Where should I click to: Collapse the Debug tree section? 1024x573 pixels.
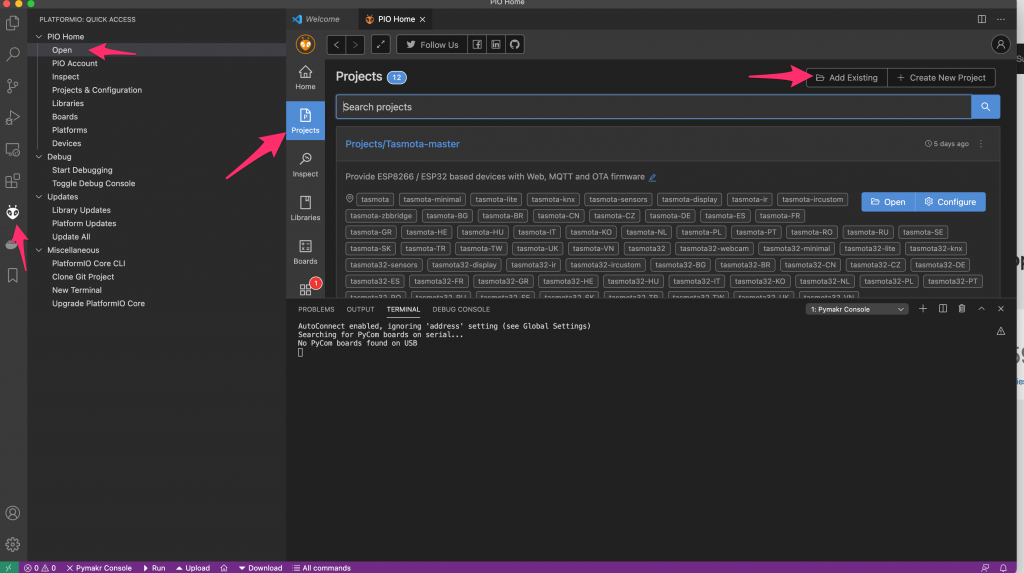pos(39,157)
